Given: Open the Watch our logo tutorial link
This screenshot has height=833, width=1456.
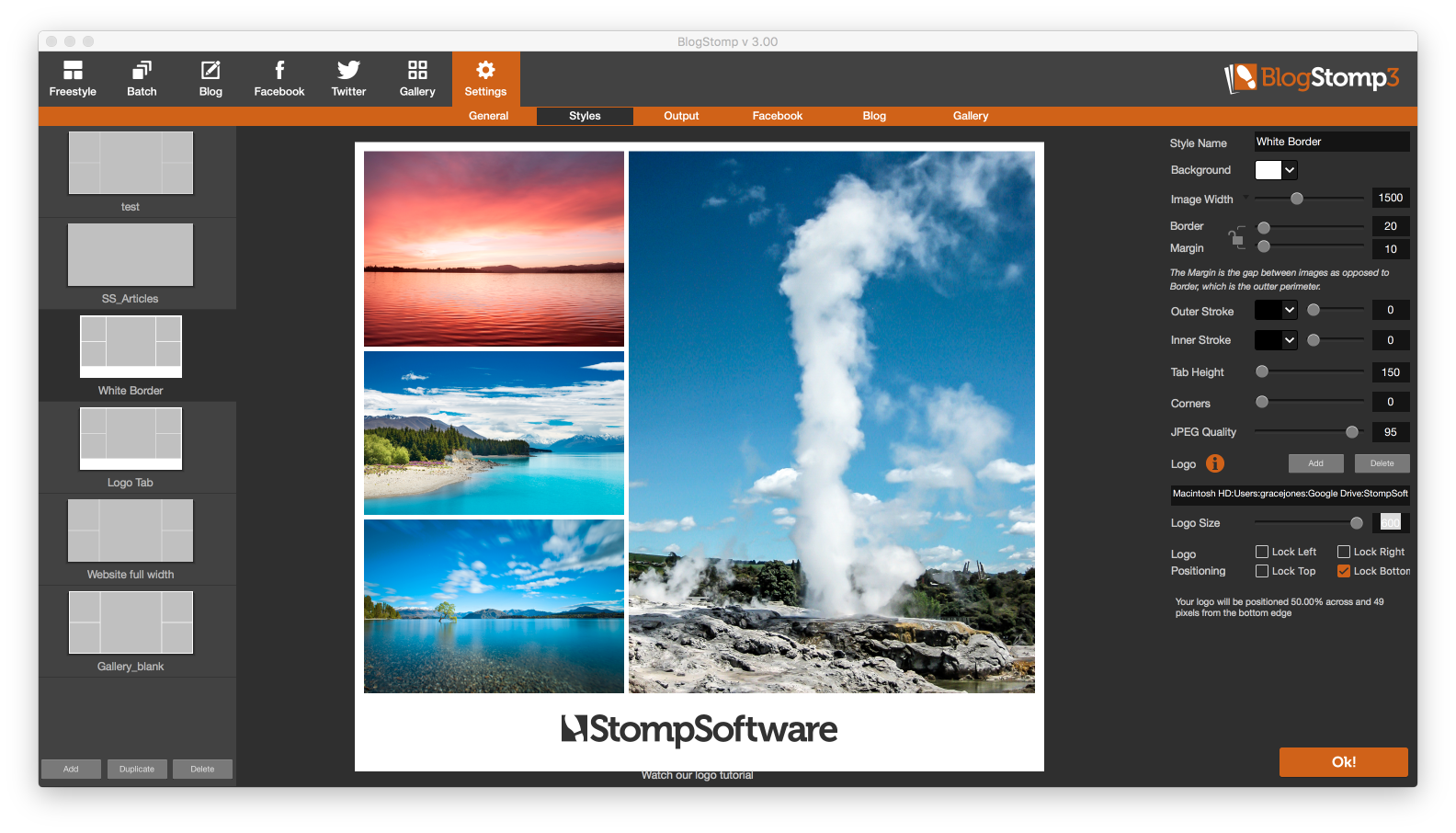Looking at the screenshot, I should [698, 775].
